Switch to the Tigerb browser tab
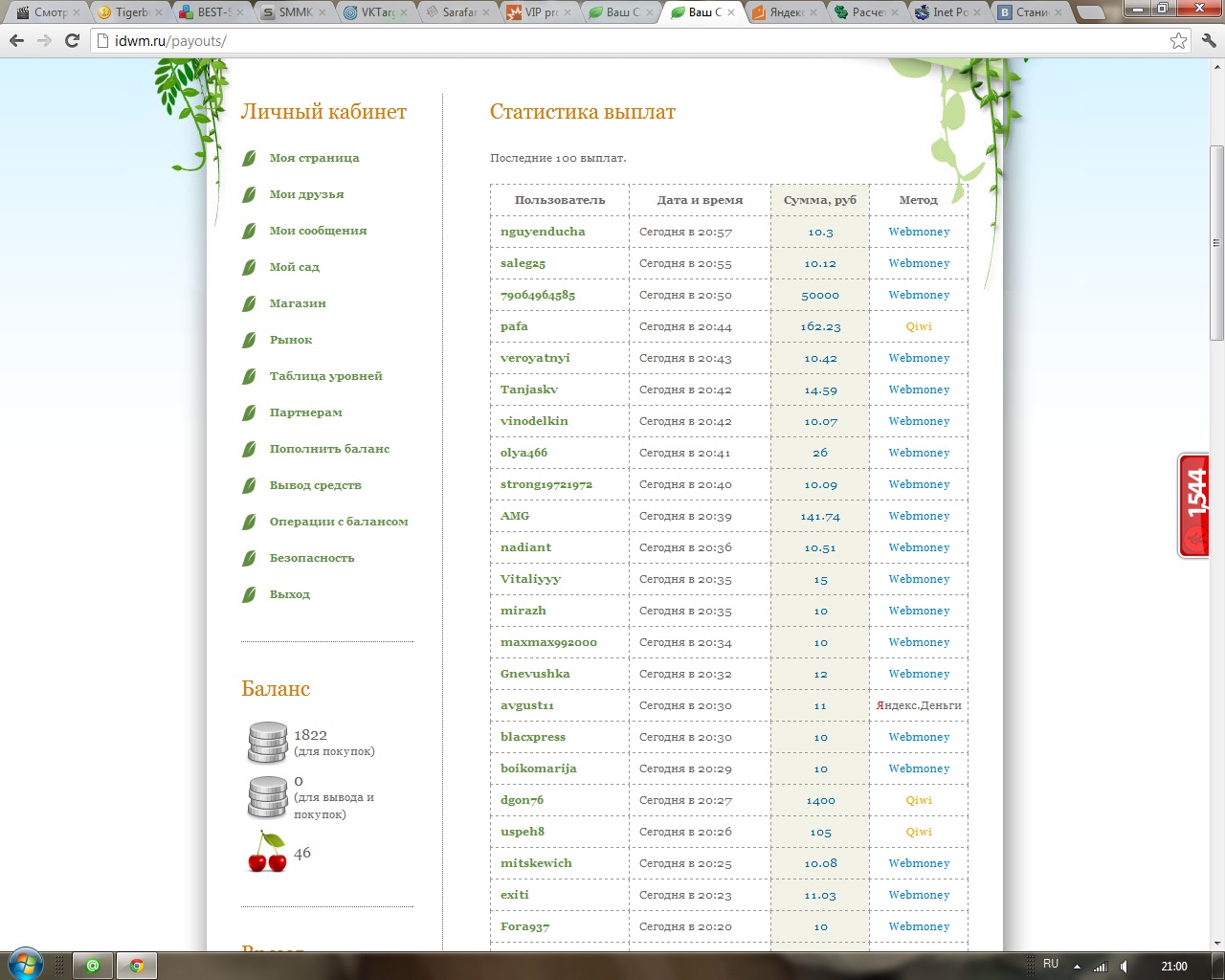Image resolution: width=1225 pixels, height=980 pixels. click(131, 12)
